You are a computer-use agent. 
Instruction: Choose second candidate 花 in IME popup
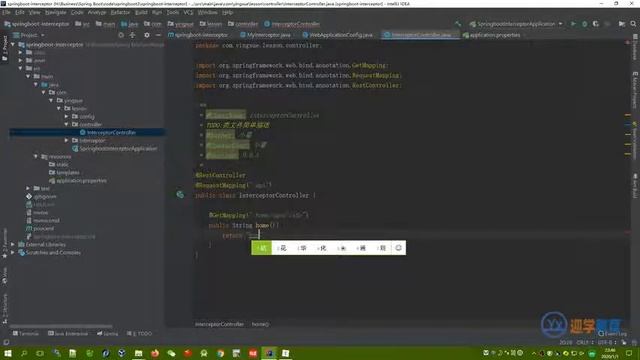click(282, 248)
